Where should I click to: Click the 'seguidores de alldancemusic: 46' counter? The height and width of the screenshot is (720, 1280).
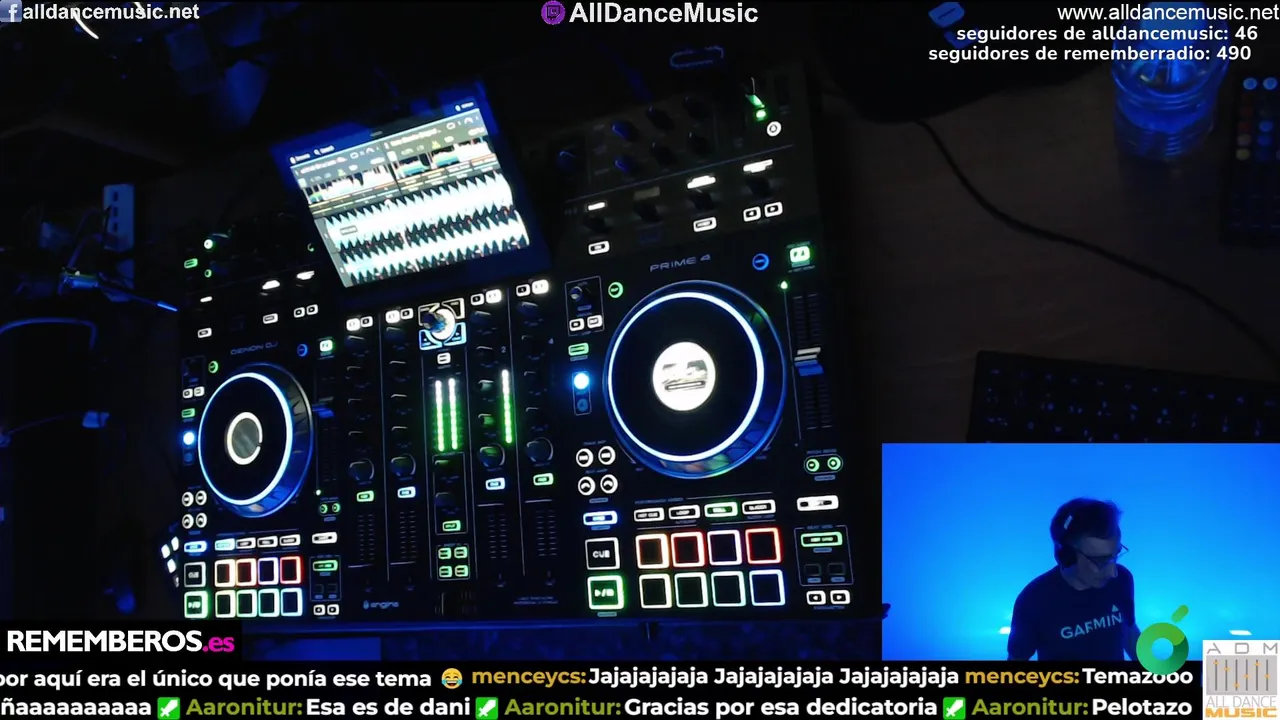point(1106,34)
